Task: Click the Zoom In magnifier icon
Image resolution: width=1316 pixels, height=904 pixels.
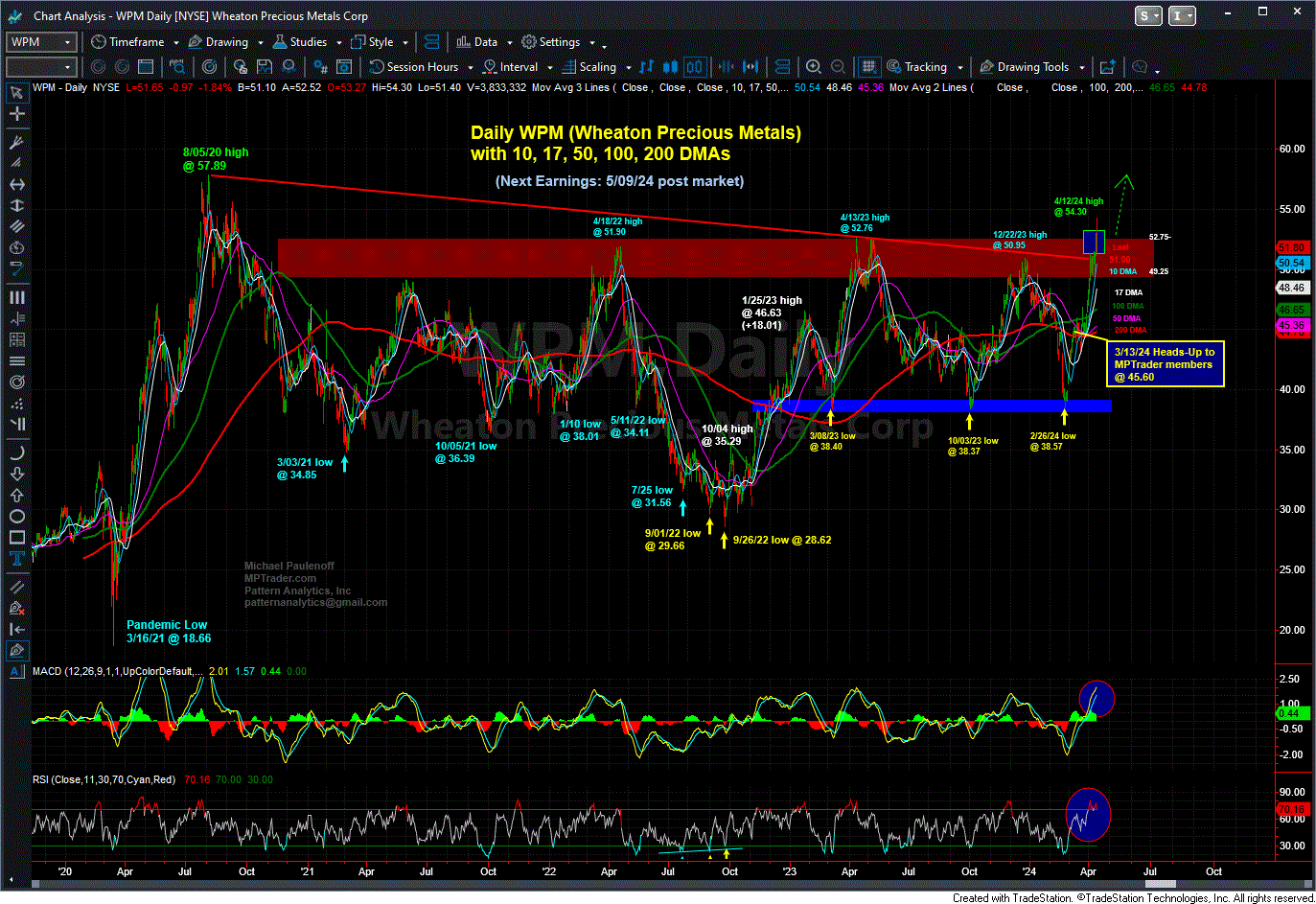Action: pyautogui.click(x=814, y=67)
